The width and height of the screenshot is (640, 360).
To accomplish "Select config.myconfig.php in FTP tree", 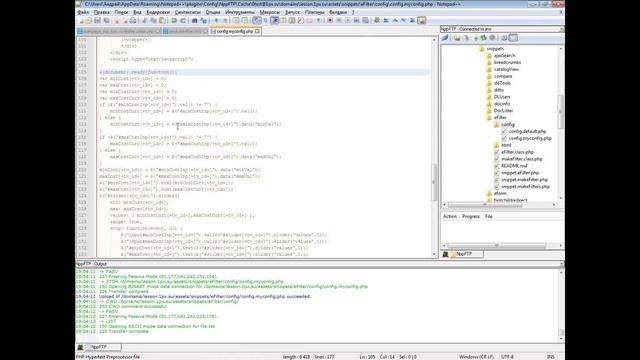I will coord(530,138).
